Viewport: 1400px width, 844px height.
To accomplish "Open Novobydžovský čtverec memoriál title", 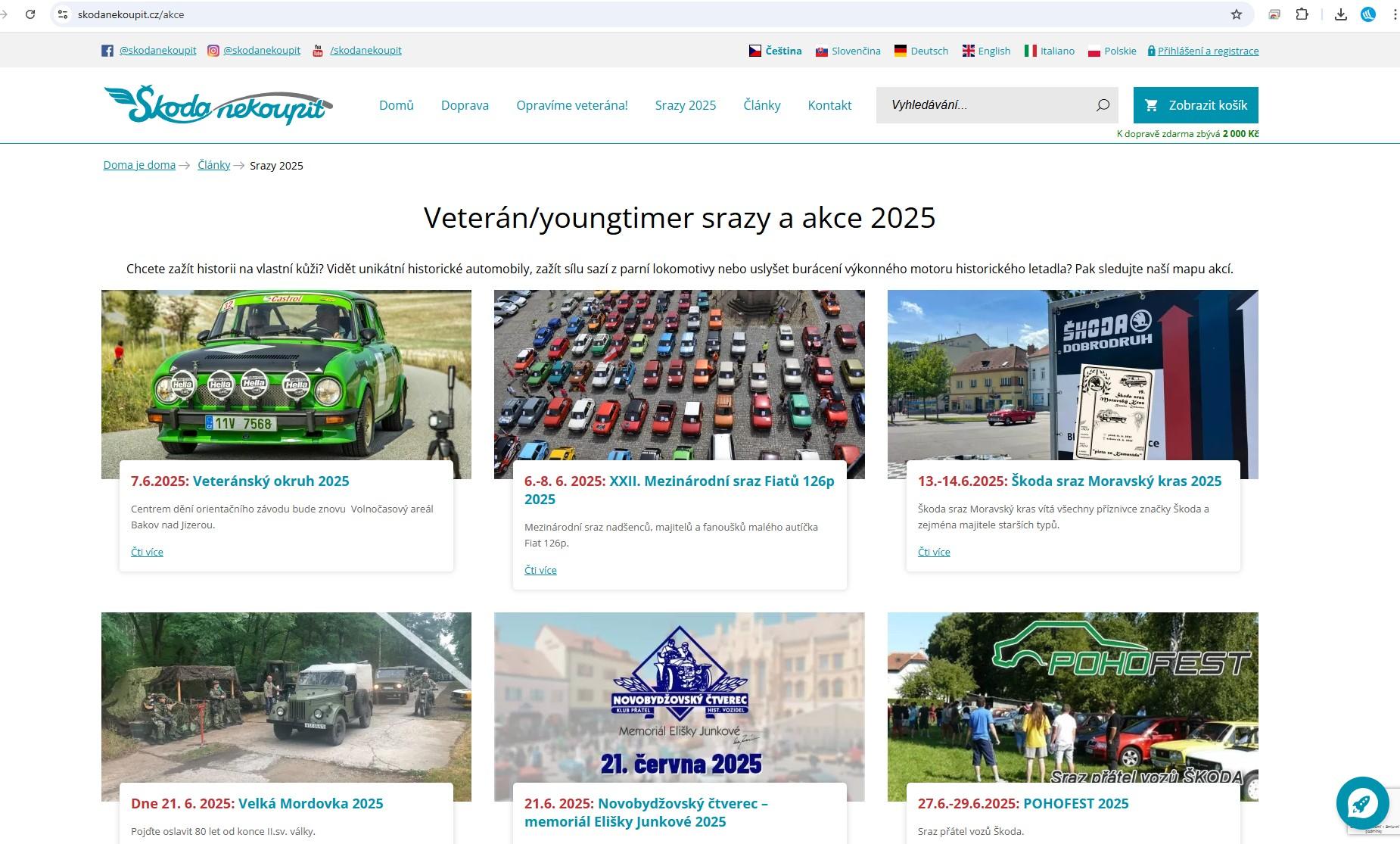I will 646,813.
